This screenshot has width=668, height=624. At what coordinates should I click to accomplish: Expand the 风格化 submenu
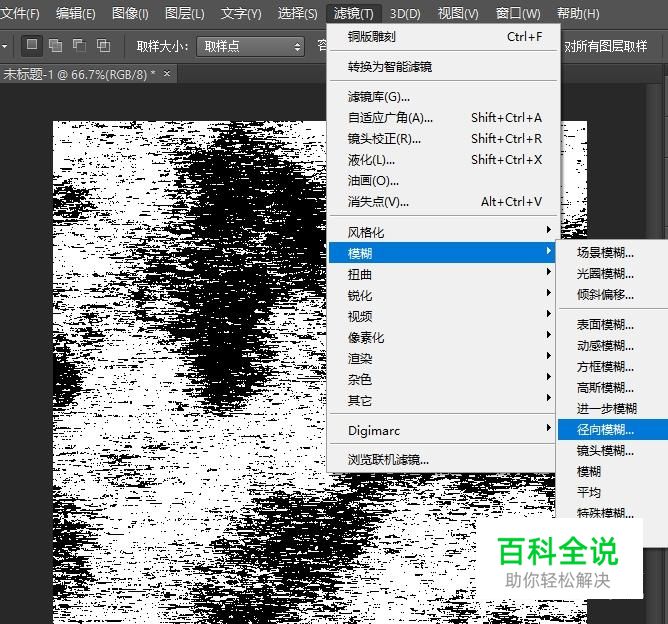coord(442,232)
